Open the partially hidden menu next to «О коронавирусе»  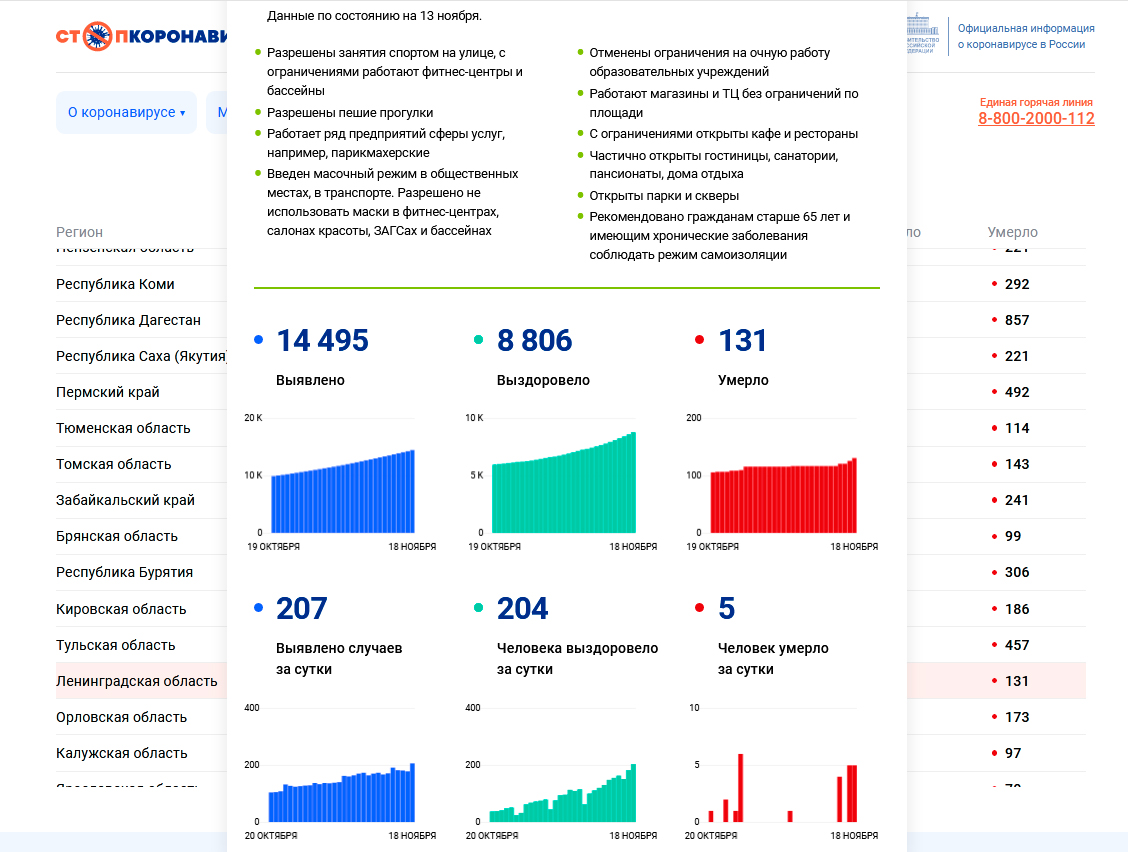coord(217,113)
